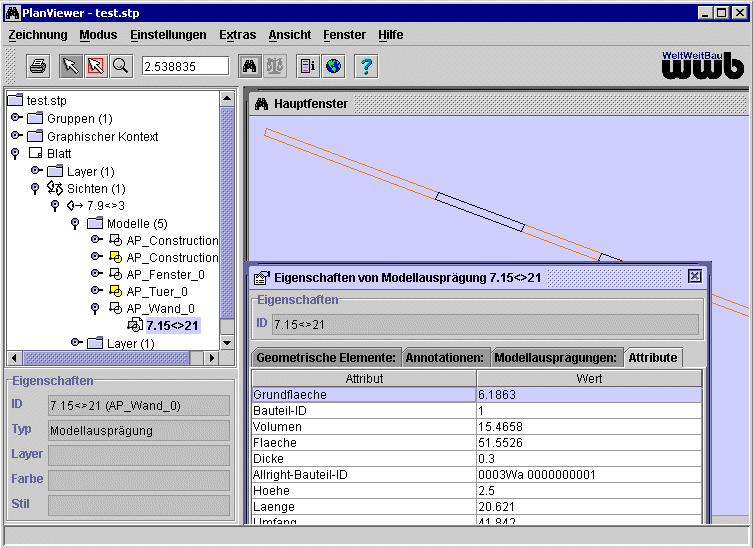This screenshot has height=548, width=753.
Task: Select the red boxed deselect arrow tool
Action: [x=96, y=66]
